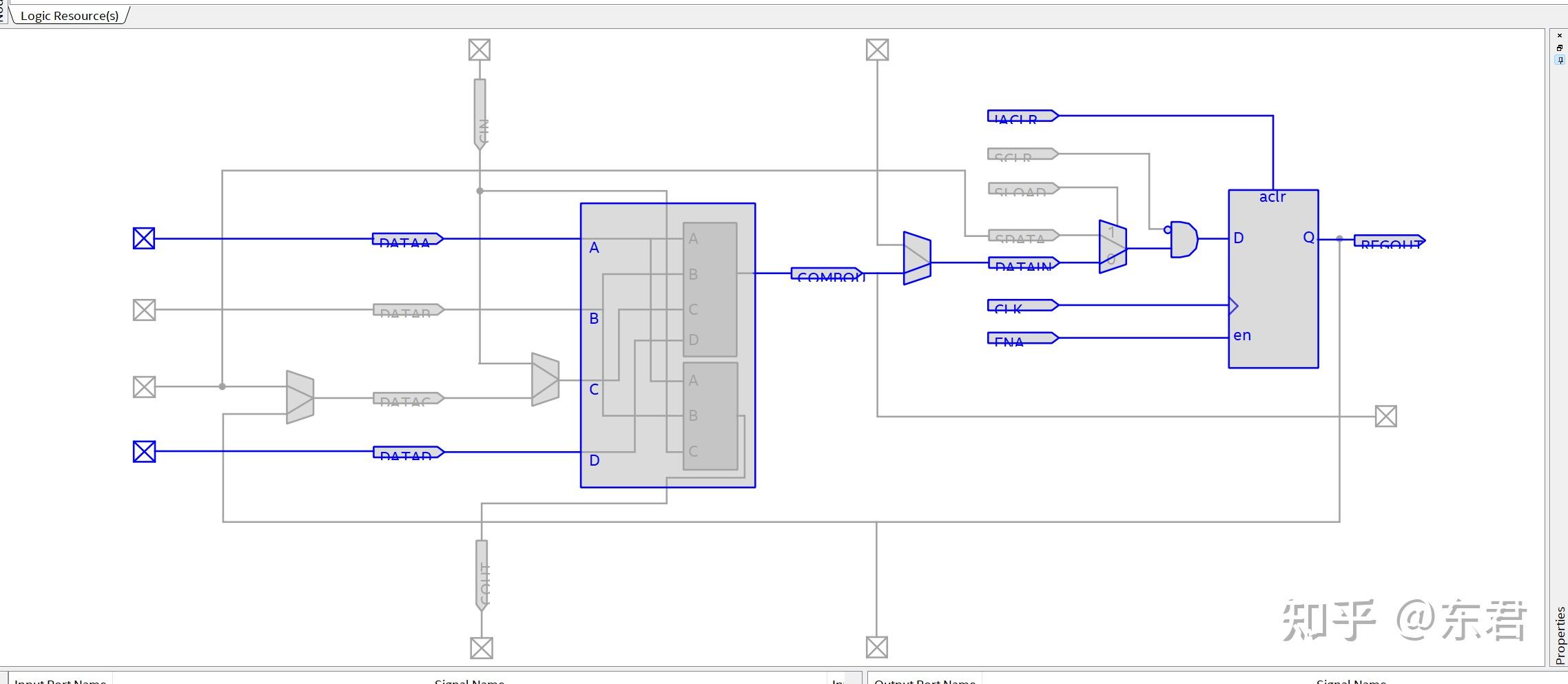Select the REGOUT output port label

point(1390,241)
